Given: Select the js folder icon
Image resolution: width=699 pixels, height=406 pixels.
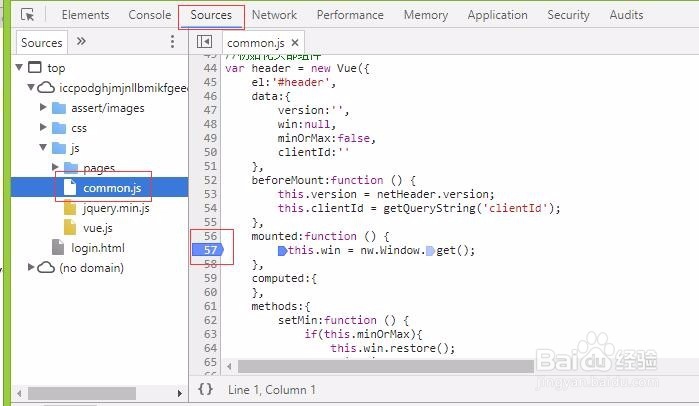Looking at the screenshot, I should coord(59,148).
